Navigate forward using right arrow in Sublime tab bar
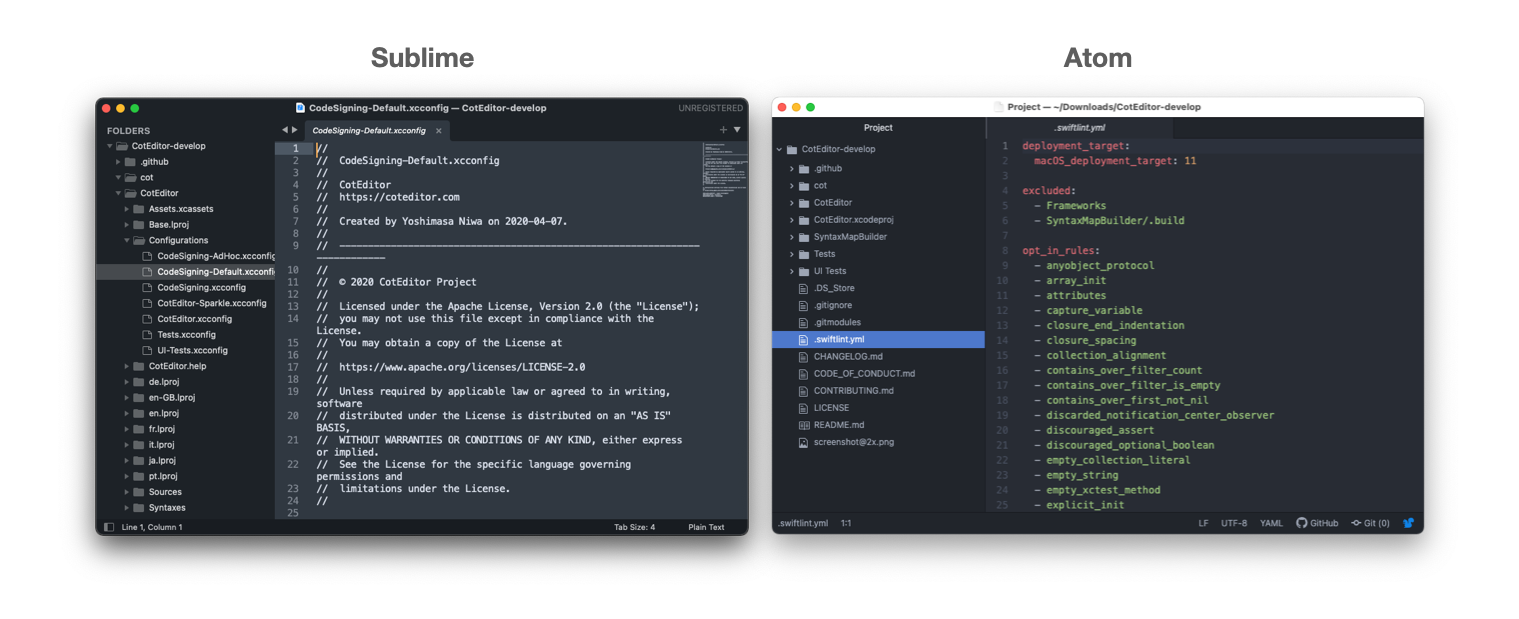Image resolution: width=1519 pixels, height=619 pixels. (296, 129)
